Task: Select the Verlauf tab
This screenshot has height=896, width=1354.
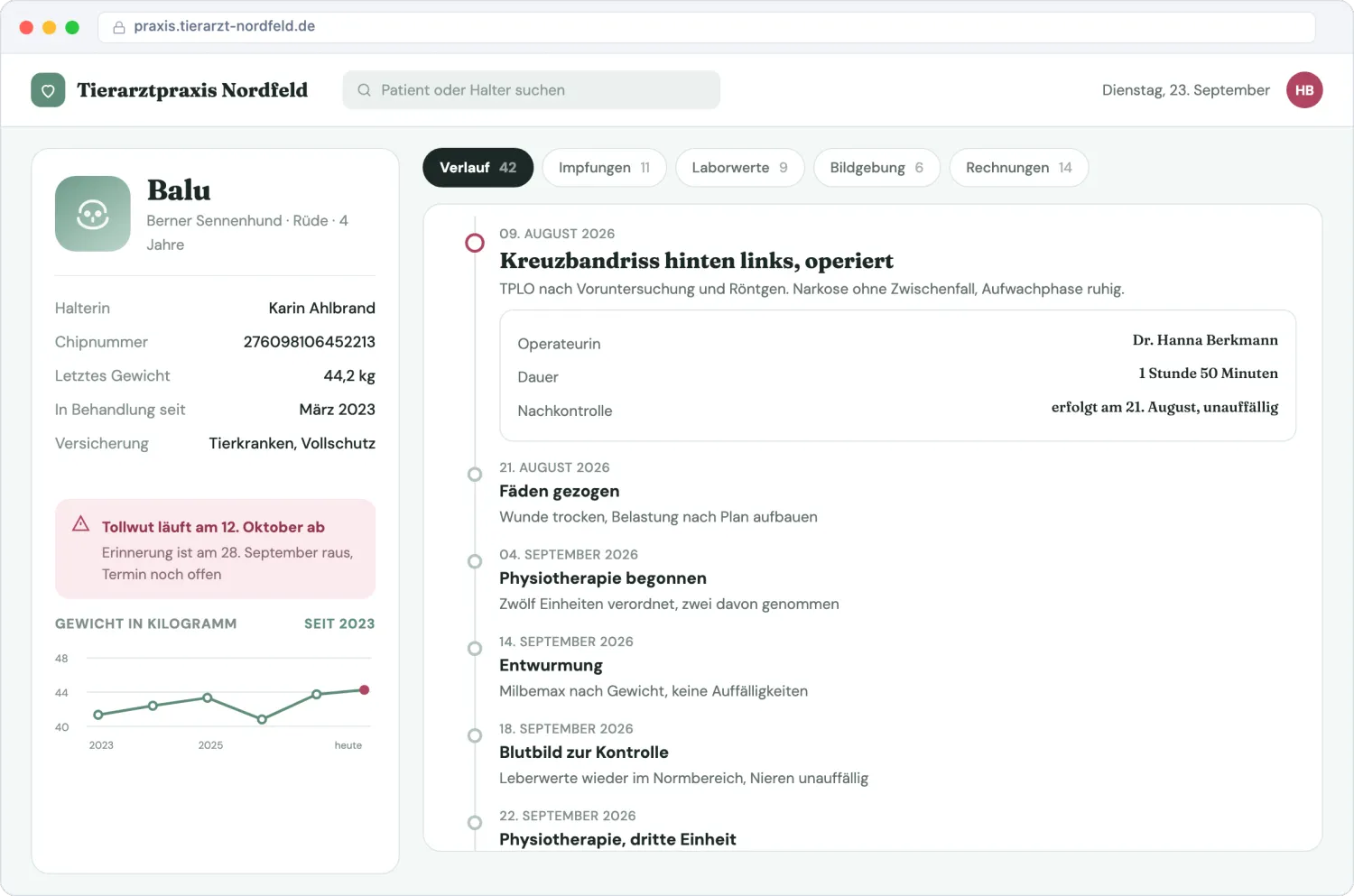Action: (478, 168)
